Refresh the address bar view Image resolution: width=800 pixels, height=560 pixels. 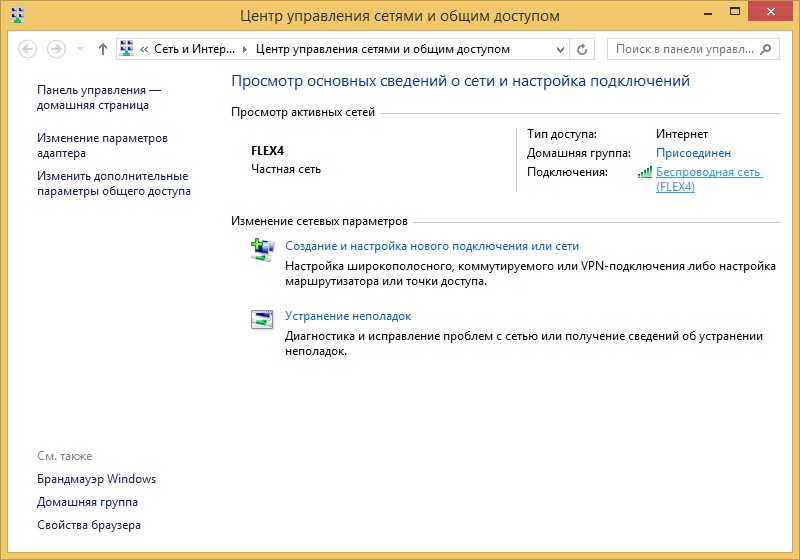(x=584, y=49)
